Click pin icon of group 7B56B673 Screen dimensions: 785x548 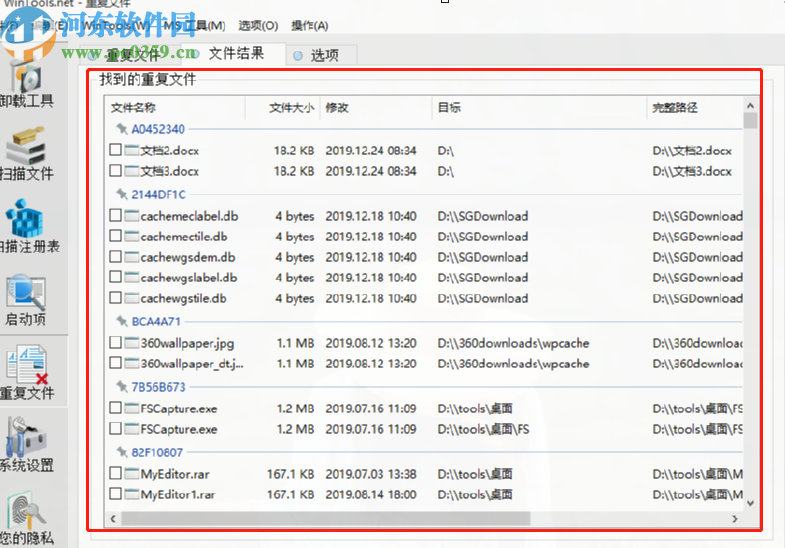point(122,387)
